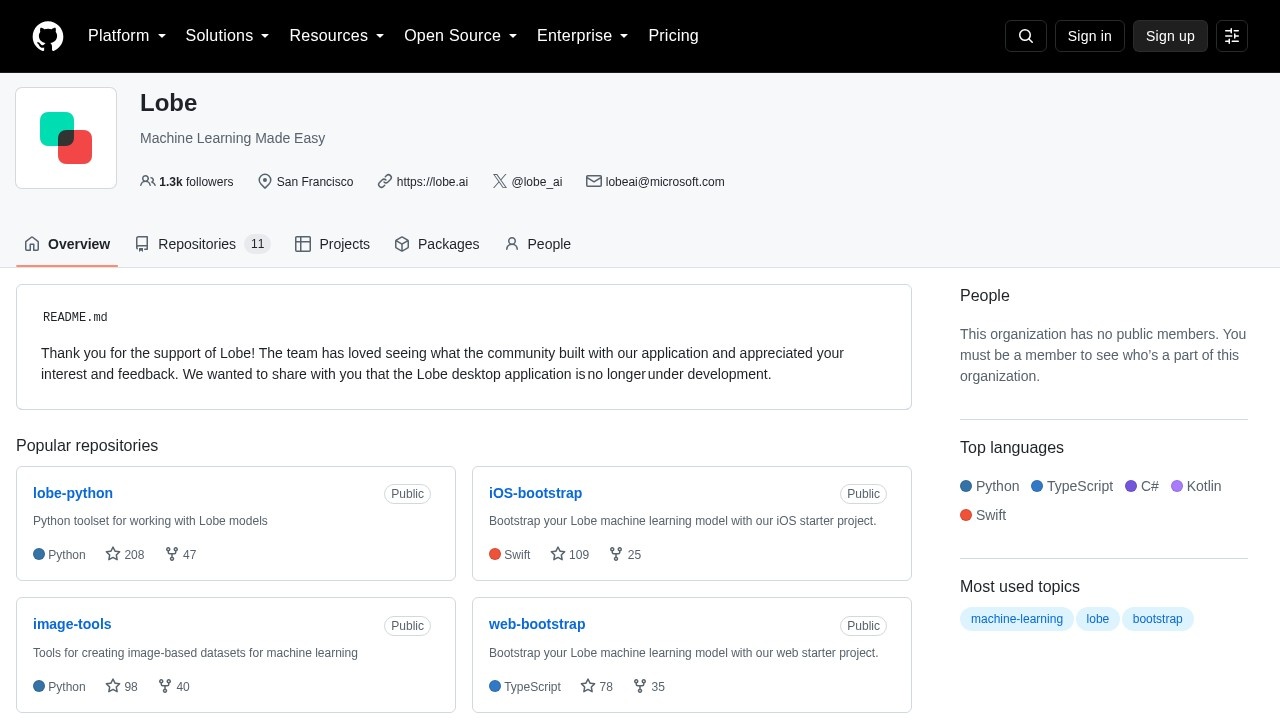
Task: Click the followers people icon
Action: point(148,181)
